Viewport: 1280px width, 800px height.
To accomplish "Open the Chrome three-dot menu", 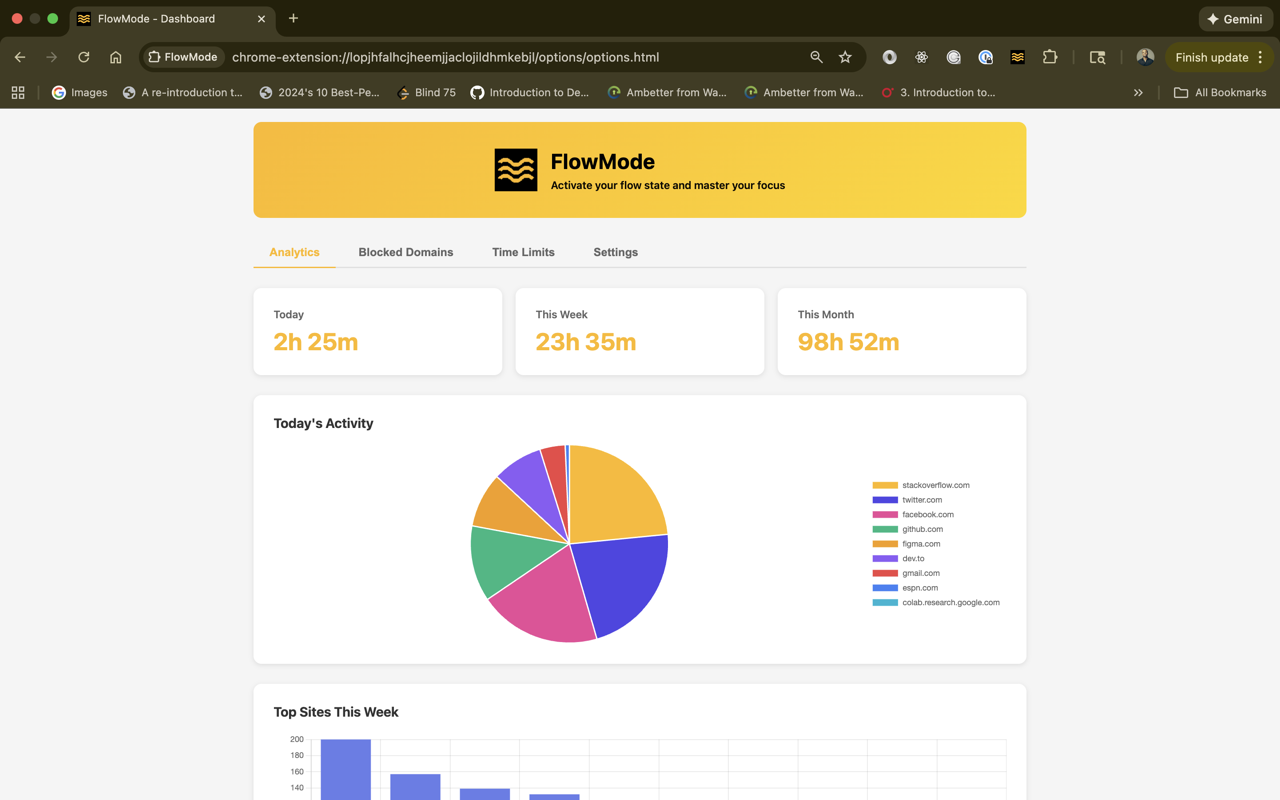I will coord(1262,57).
